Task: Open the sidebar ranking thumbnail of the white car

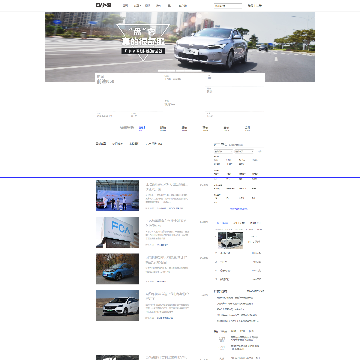Action: [x=230, y=240]
